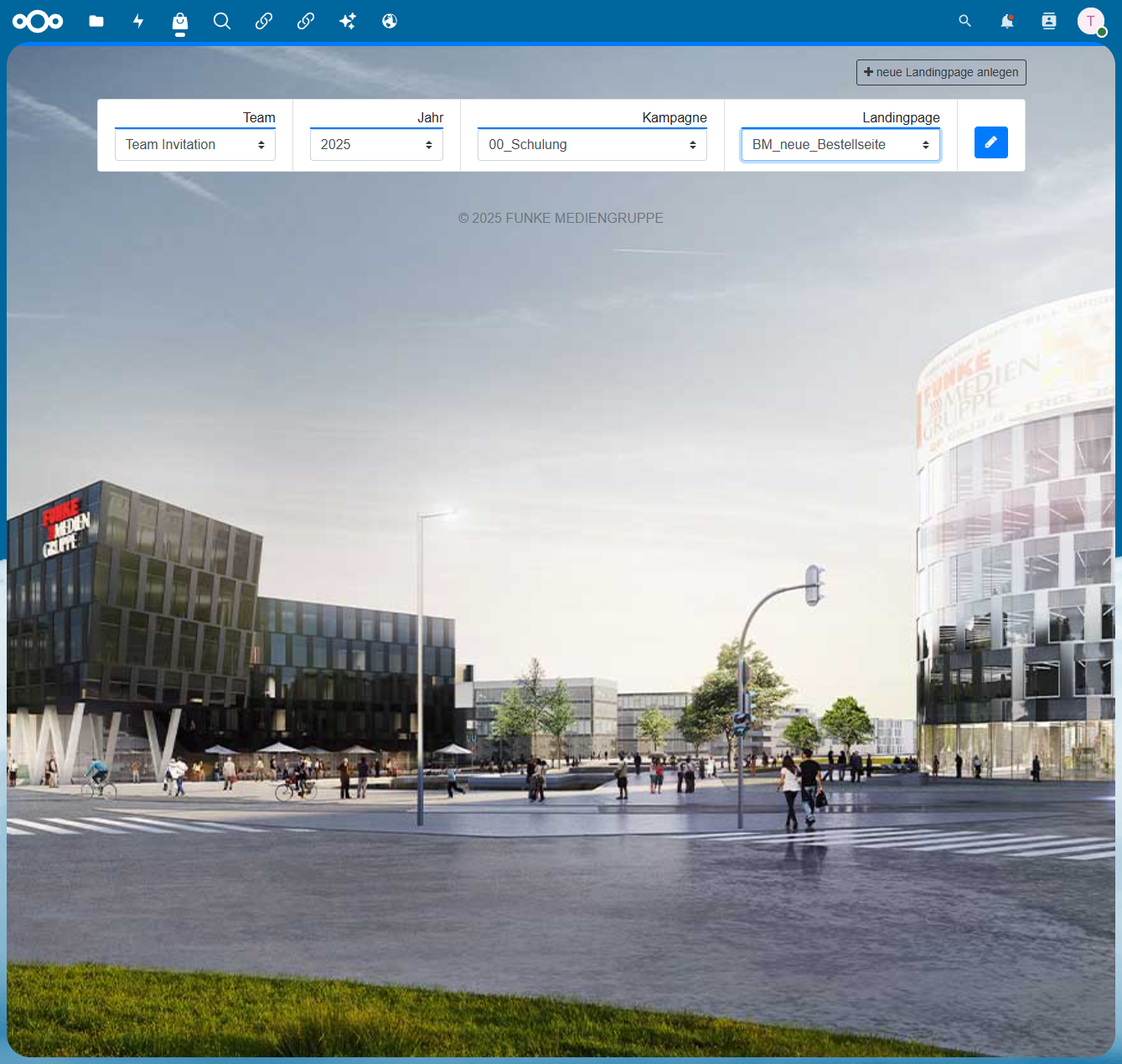Expand the Jahr dropdown showing 2025

click(x=376, y=145)
